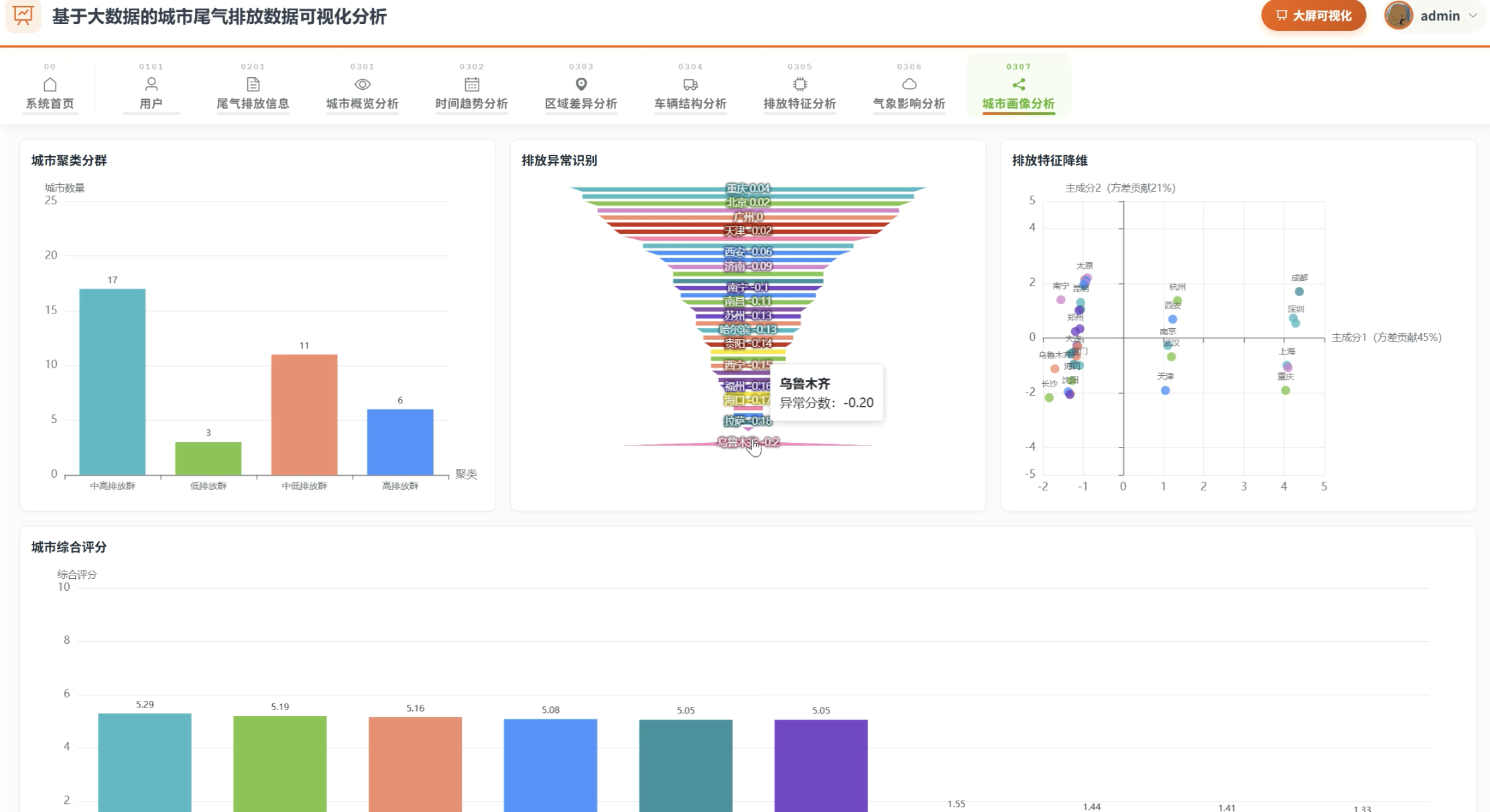Click the 排放特征降维 chart title

click(1050, 161)
